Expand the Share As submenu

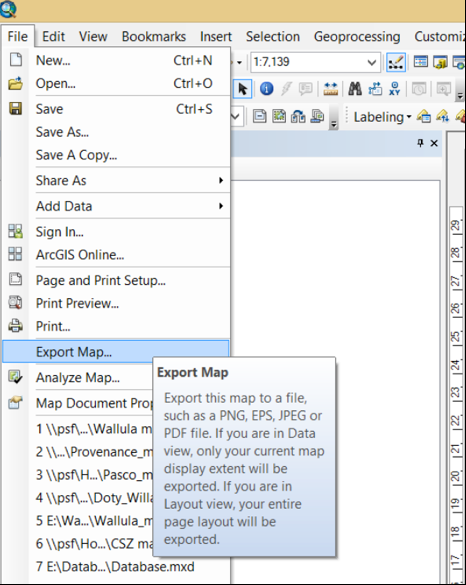point(129,181)
